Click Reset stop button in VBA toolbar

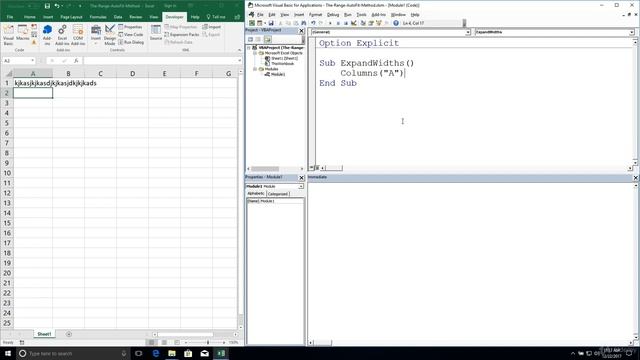coord(346,23)
